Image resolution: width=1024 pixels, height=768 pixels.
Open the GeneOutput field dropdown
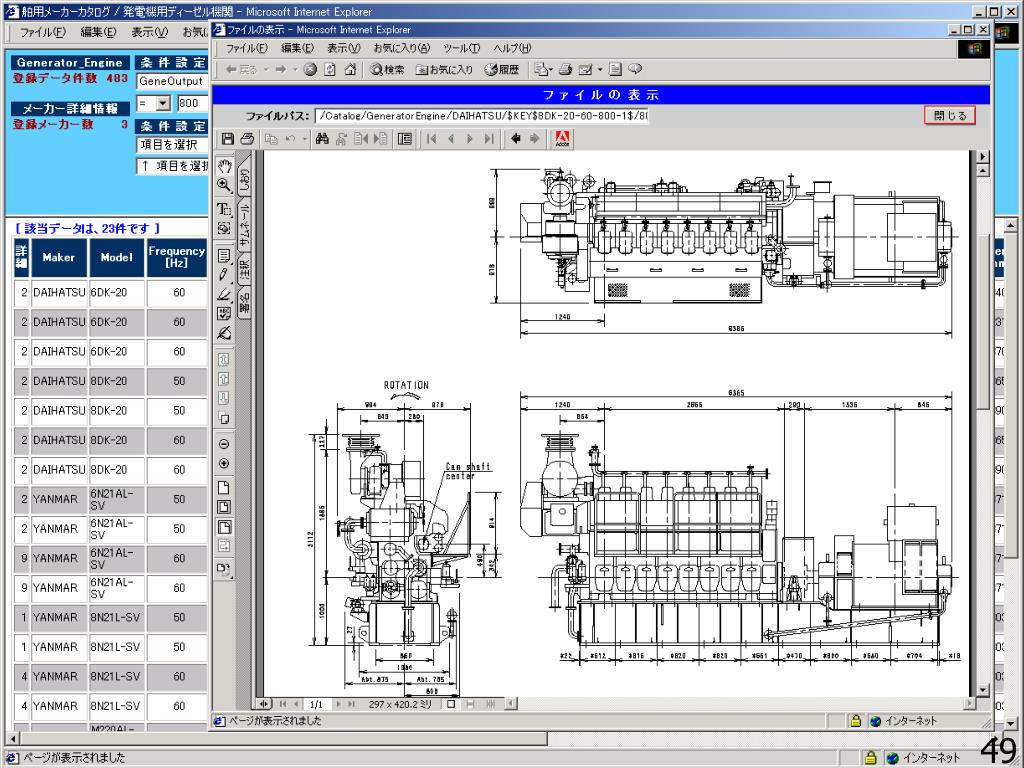coord(172,82)
